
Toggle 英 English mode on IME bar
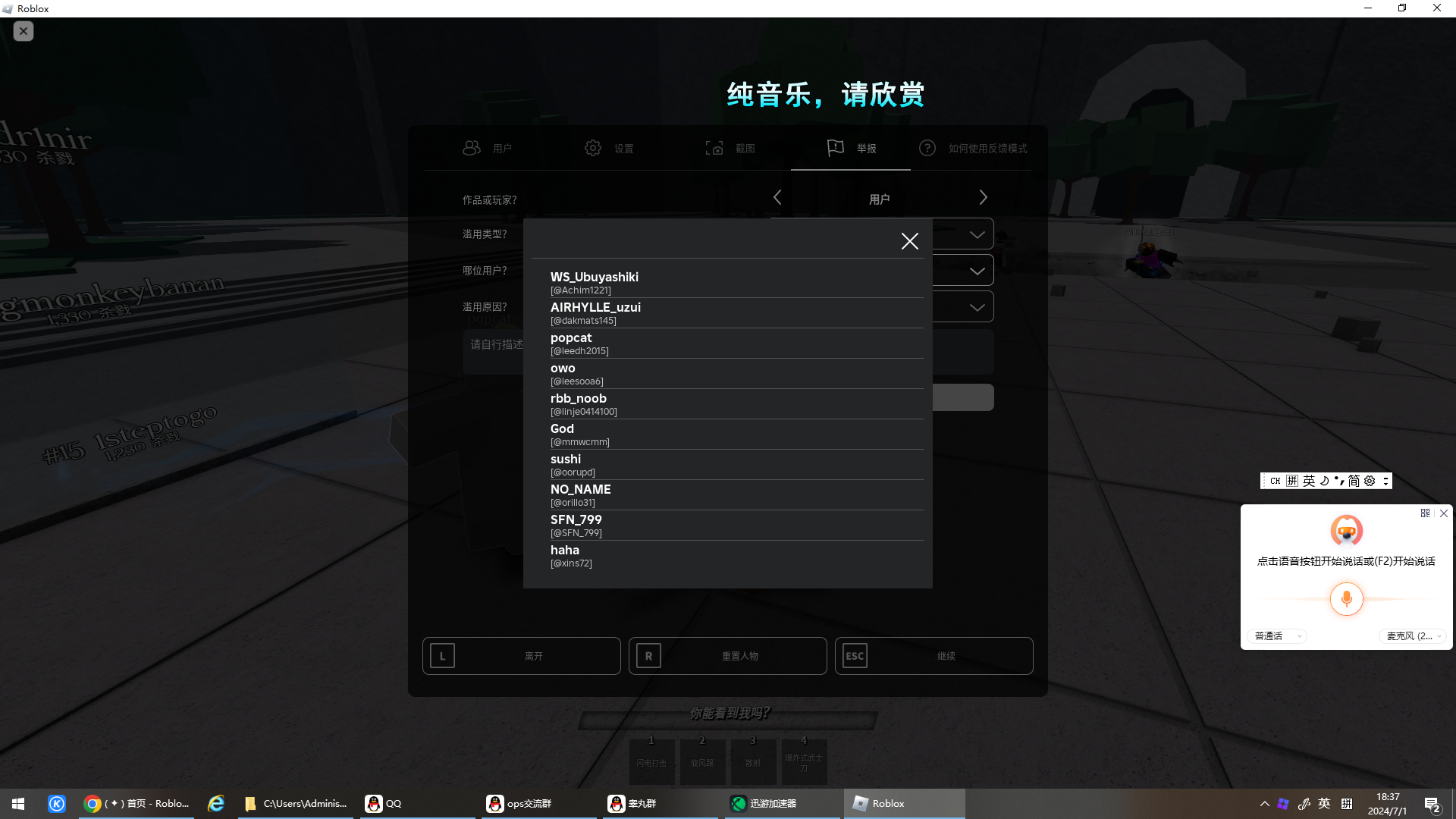(1309, 481)
